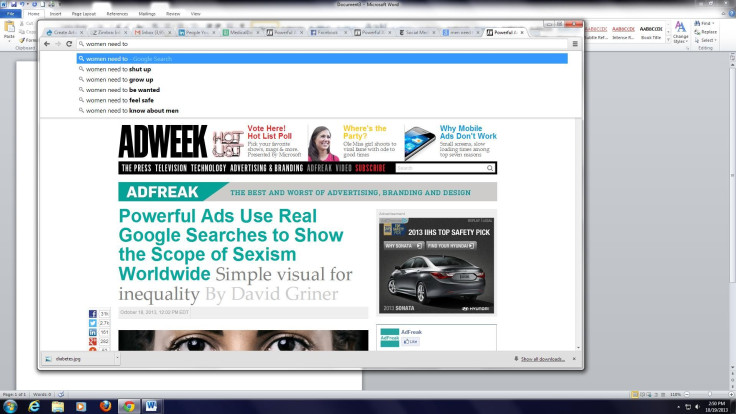Switch to the Social Me... Chrome tab
This screenshot has height=414, width=736.
point(416,32)
